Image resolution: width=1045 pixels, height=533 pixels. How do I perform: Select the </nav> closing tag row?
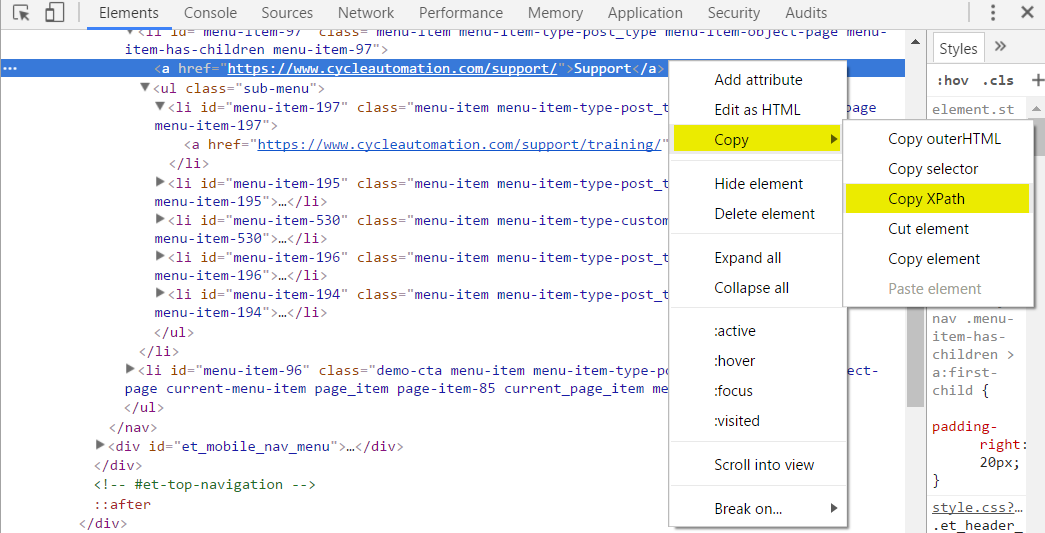133,427
